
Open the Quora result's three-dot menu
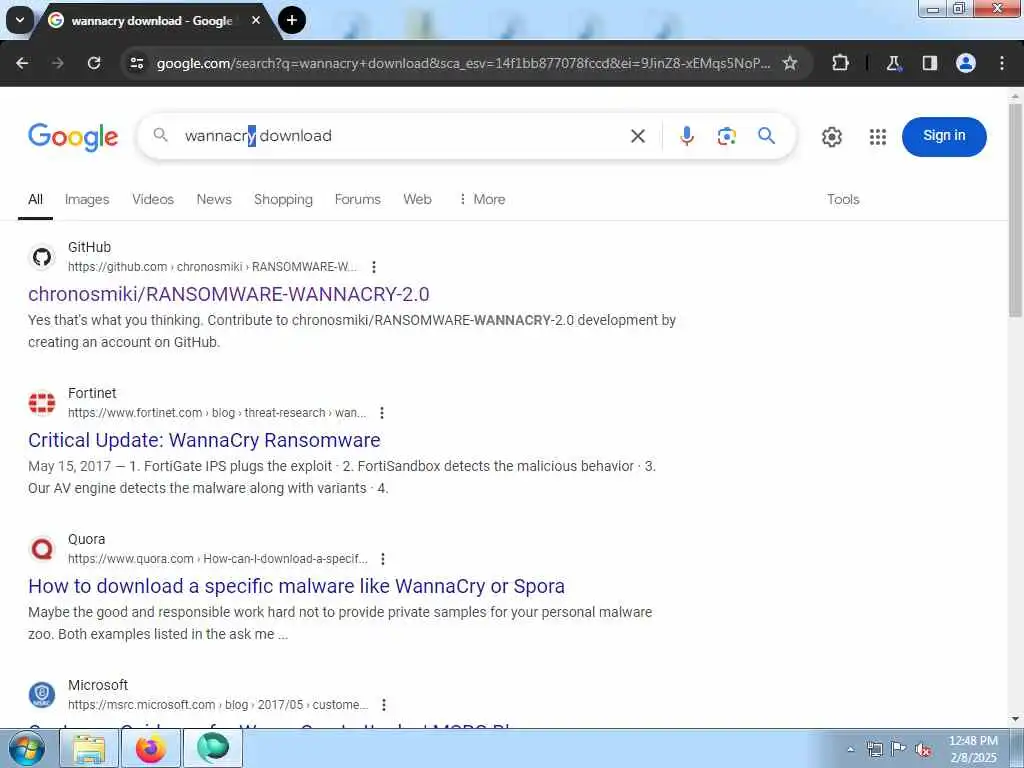[x=383, y=558]
